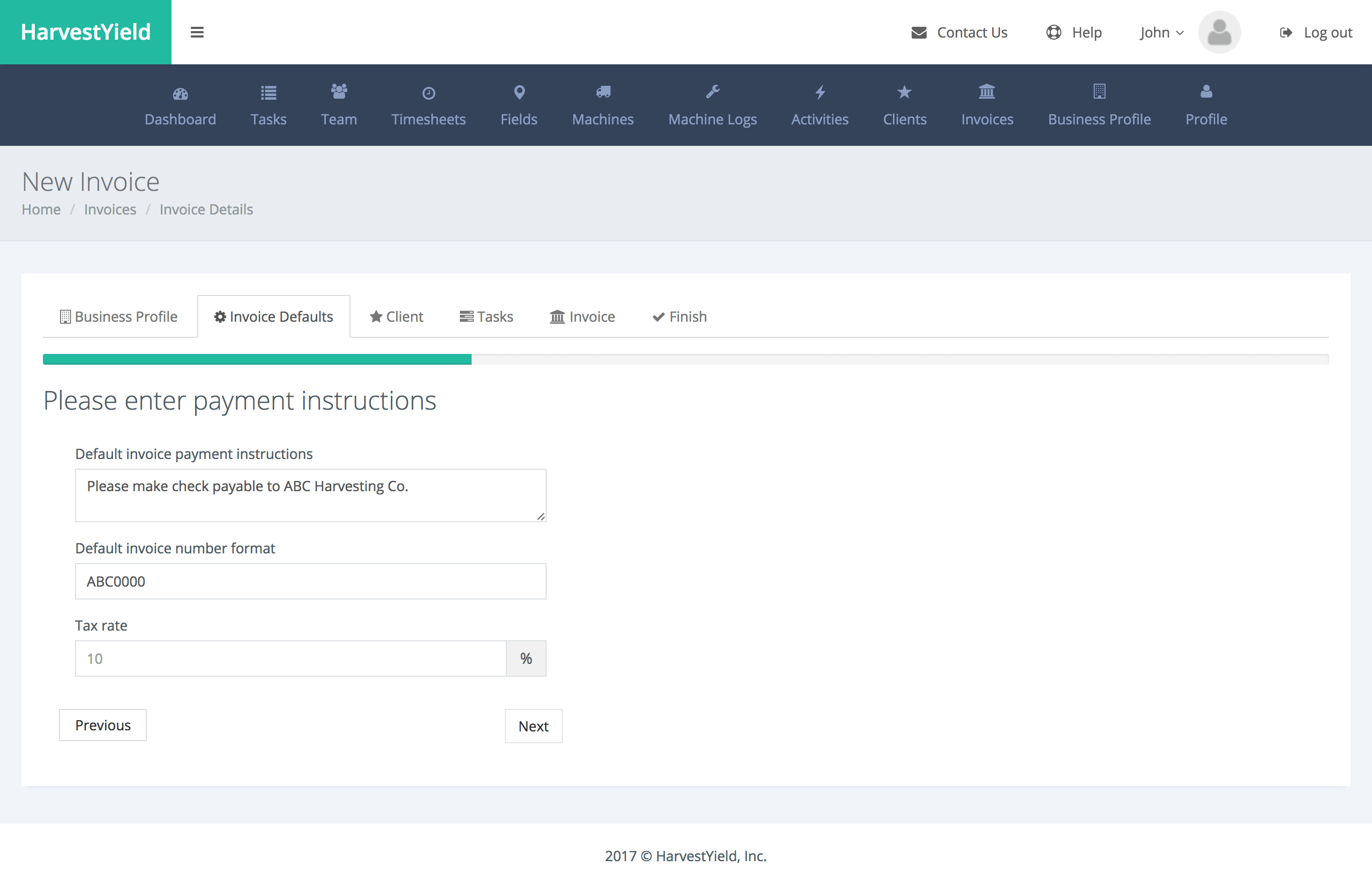
Task: Follow the Invoices breadcrumb link
Action: pos(110,209)
